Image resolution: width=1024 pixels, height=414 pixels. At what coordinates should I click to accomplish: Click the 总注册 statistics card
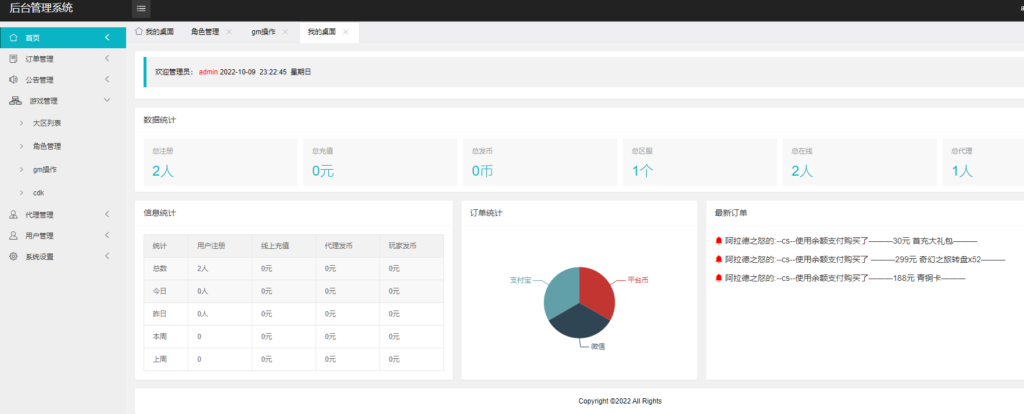tap(220, 162)
